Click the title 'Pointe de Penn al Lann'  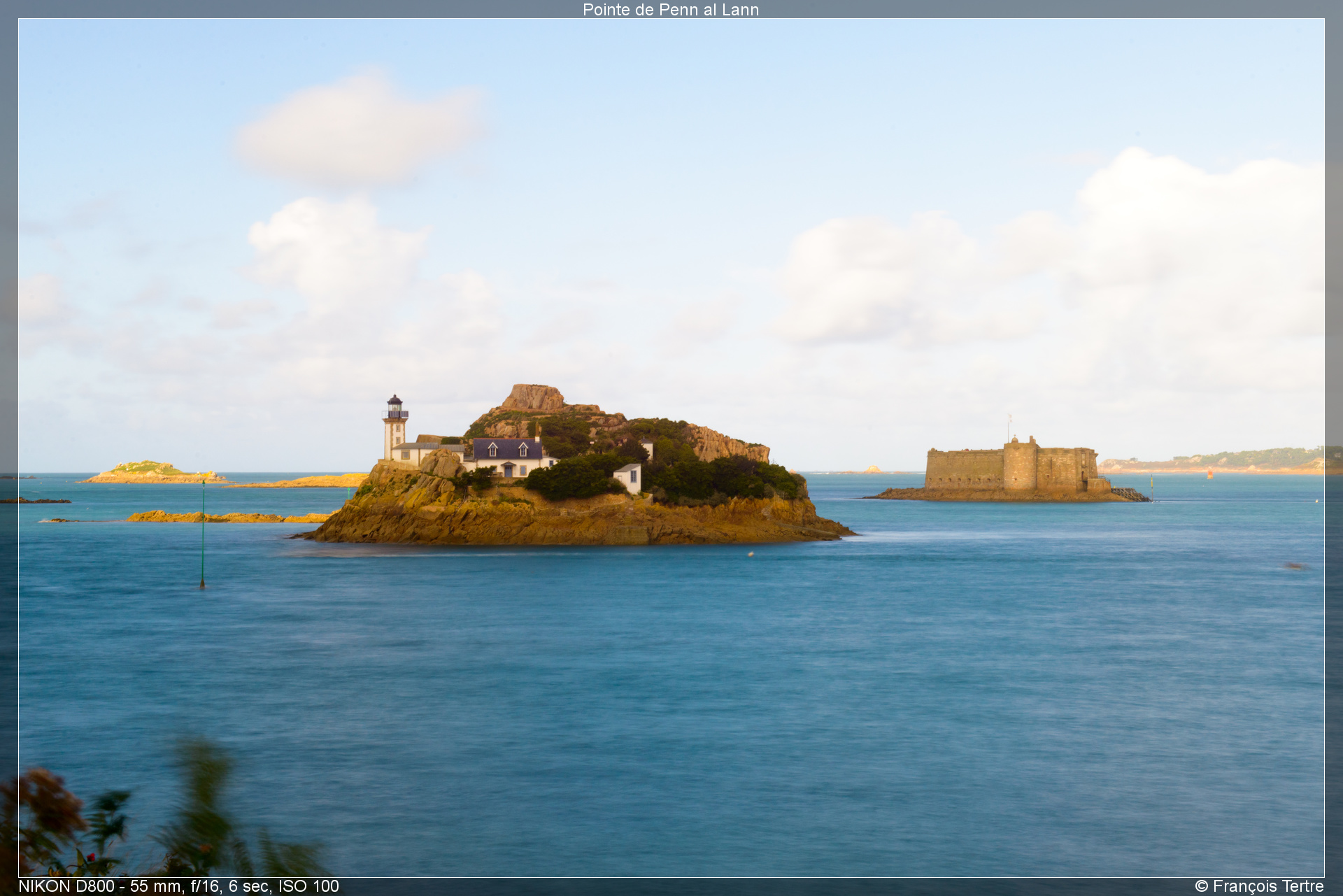tap(671, 9)
